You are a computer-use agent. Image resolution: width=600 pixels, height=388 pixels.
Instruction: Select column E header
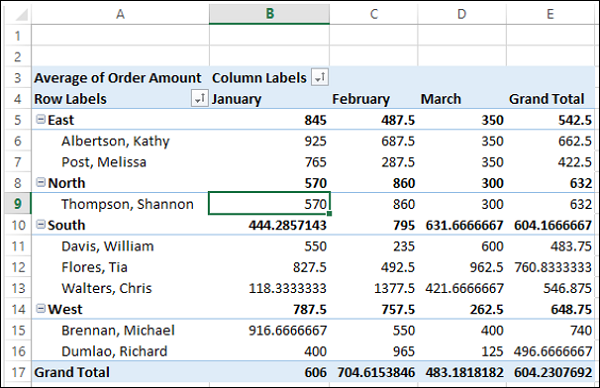pos(550,14)
